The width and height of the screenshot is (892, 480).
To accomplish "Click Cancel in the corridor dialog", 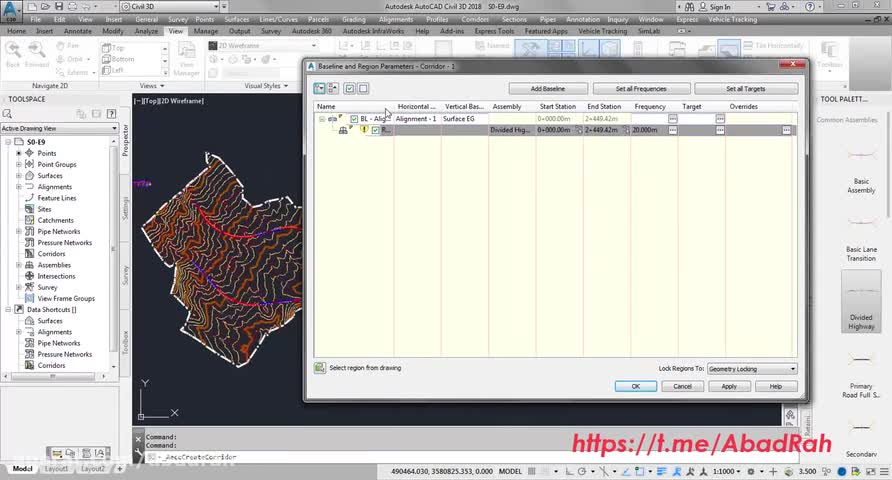I will [683, 386].
